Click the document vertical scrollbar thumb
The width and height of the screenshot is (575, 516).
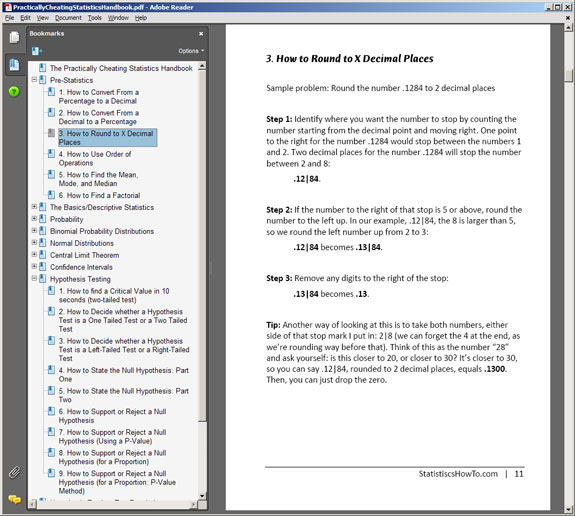[569, 76]
